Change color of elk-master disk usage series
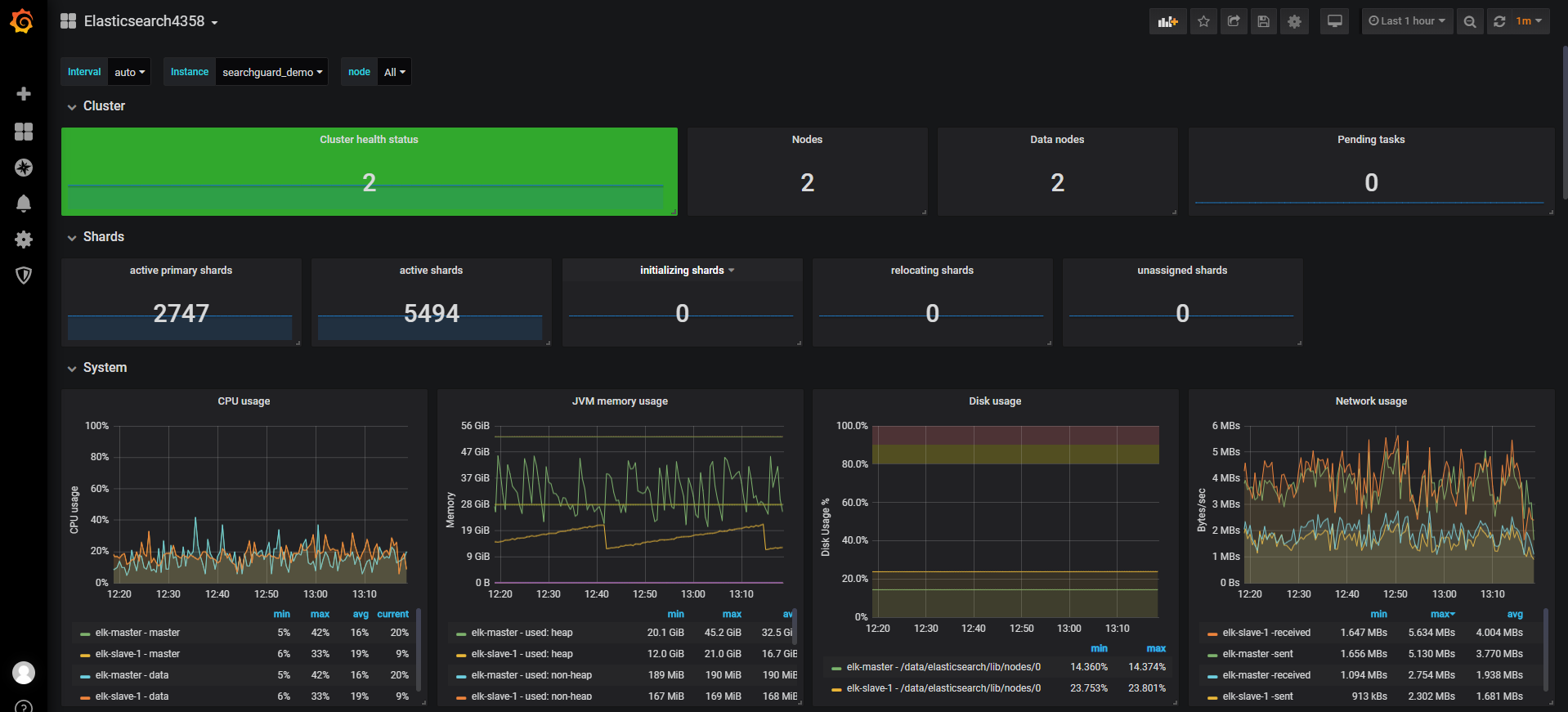 coord(836,668)
